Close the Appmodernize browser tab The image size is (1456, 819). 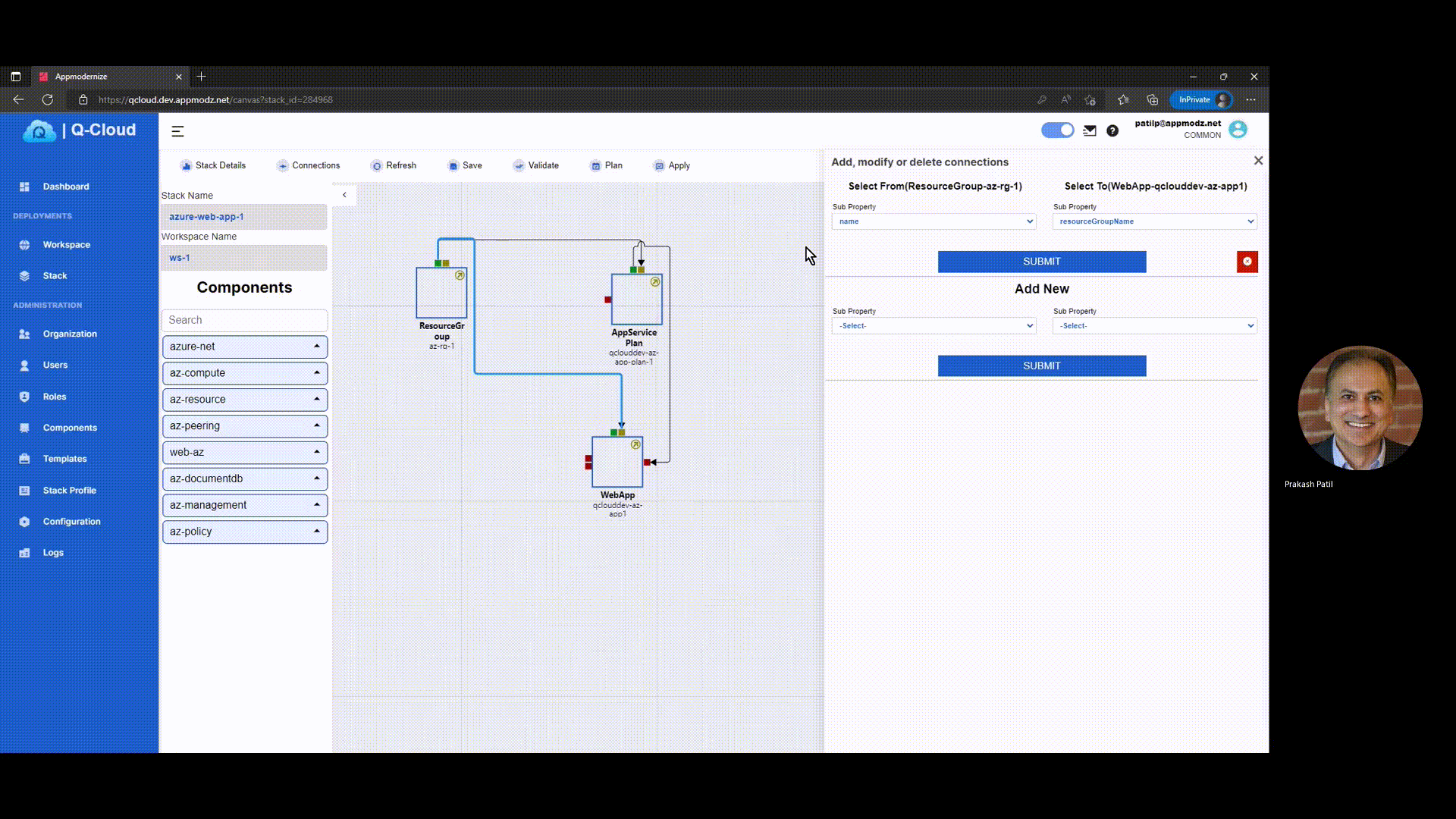tap(179, 77)
